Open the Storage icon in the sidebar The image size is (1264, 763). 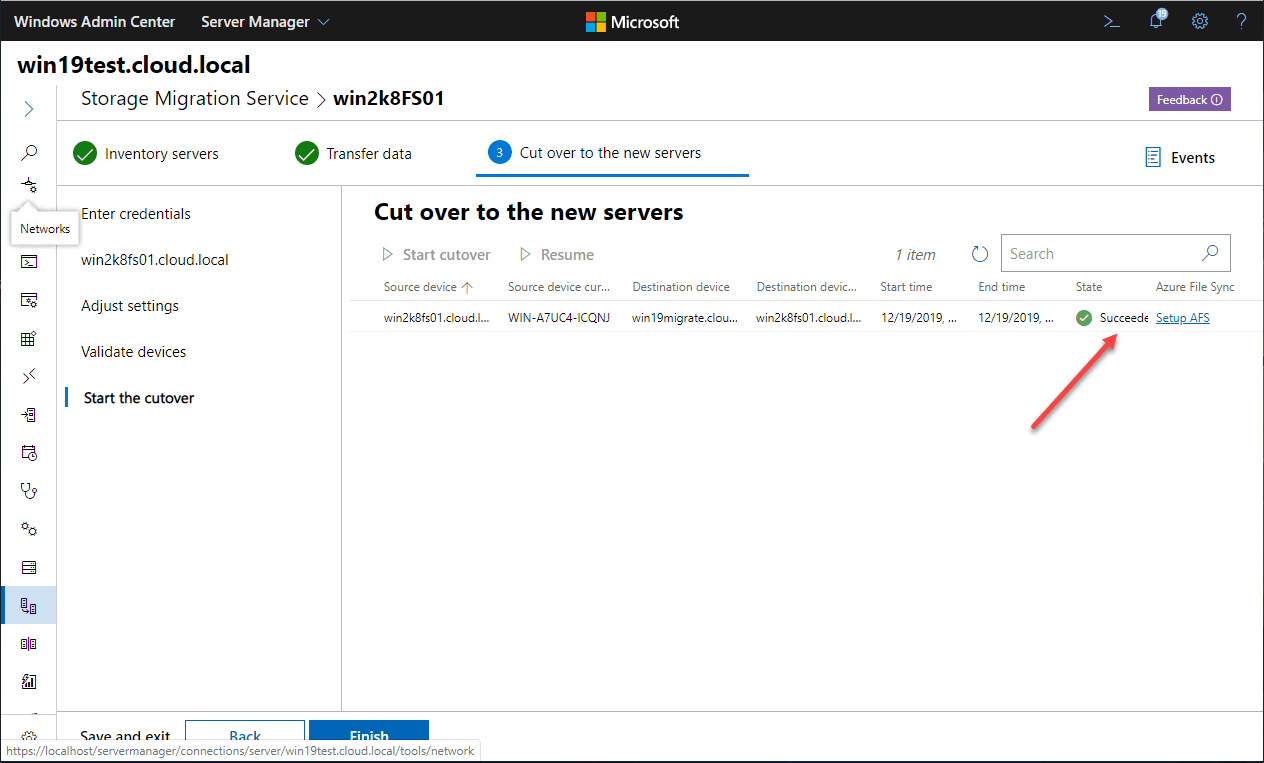tap(29, 567)
